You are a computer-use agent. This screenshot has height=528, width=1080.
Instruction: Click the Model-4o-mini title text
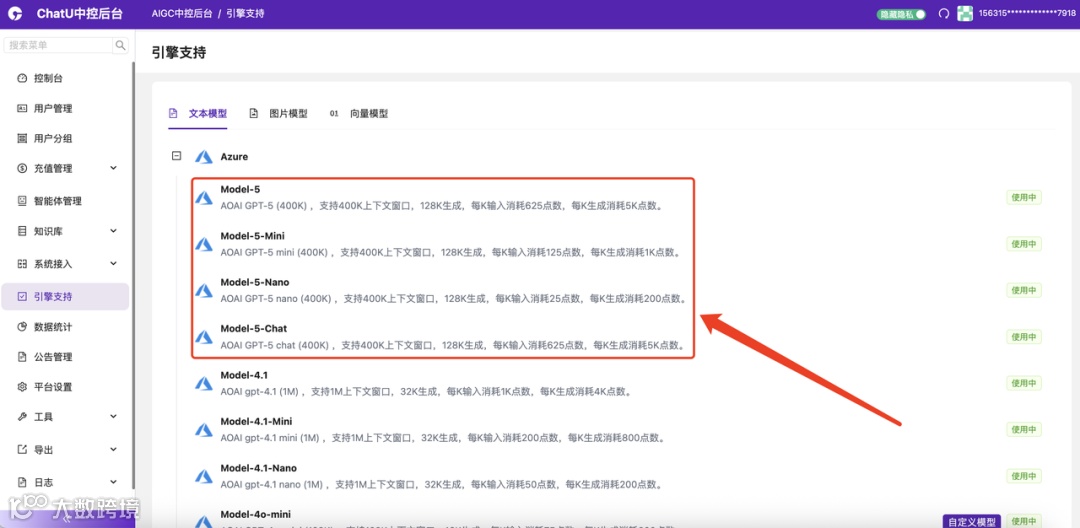point(256,514)
